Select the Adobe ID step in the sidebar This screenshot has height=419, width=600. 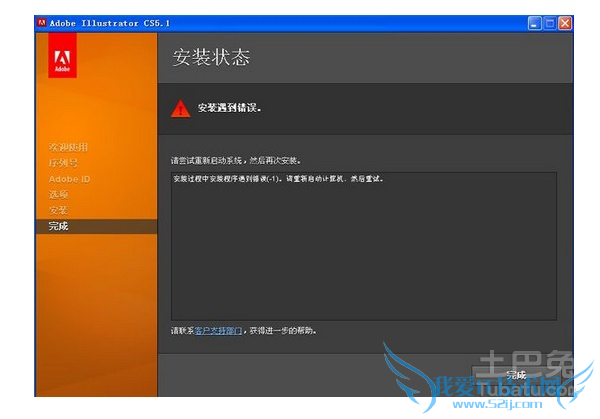coord(70,179)
